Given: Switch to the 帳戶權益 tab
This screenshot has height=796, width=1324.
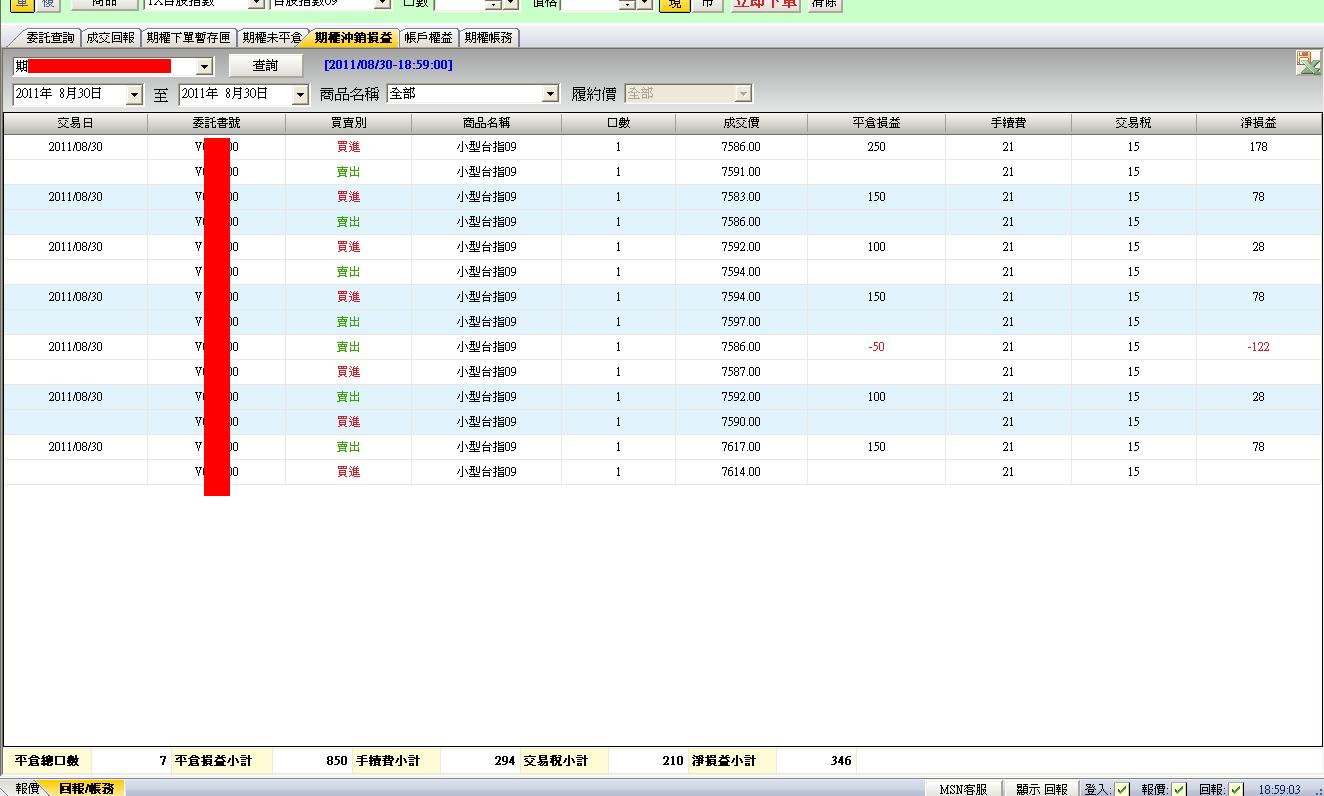Looking at the screenshot, I should click(x=428, y=38).
